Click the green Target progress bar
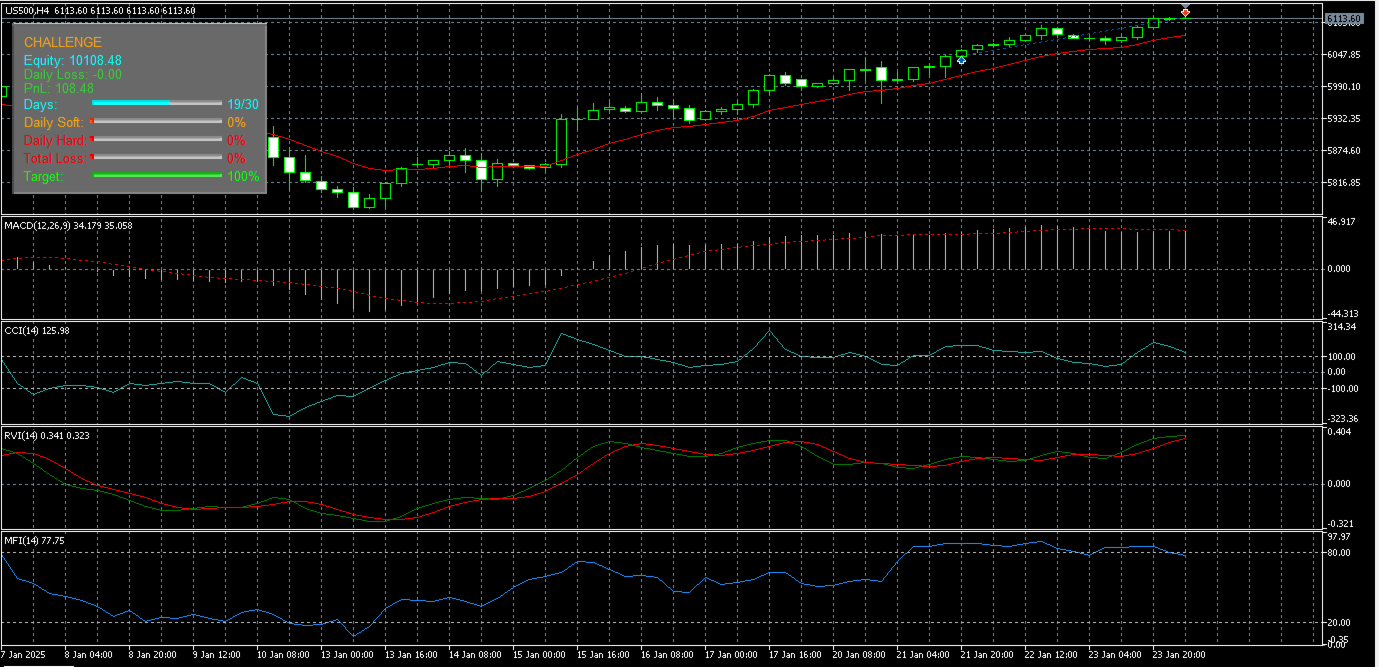 (157, 175)
